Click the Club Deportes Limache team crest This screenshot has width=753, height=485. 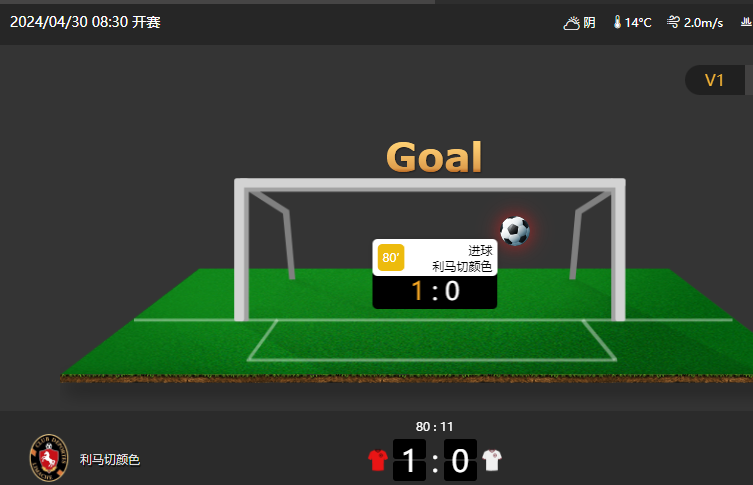coord(49,458)
